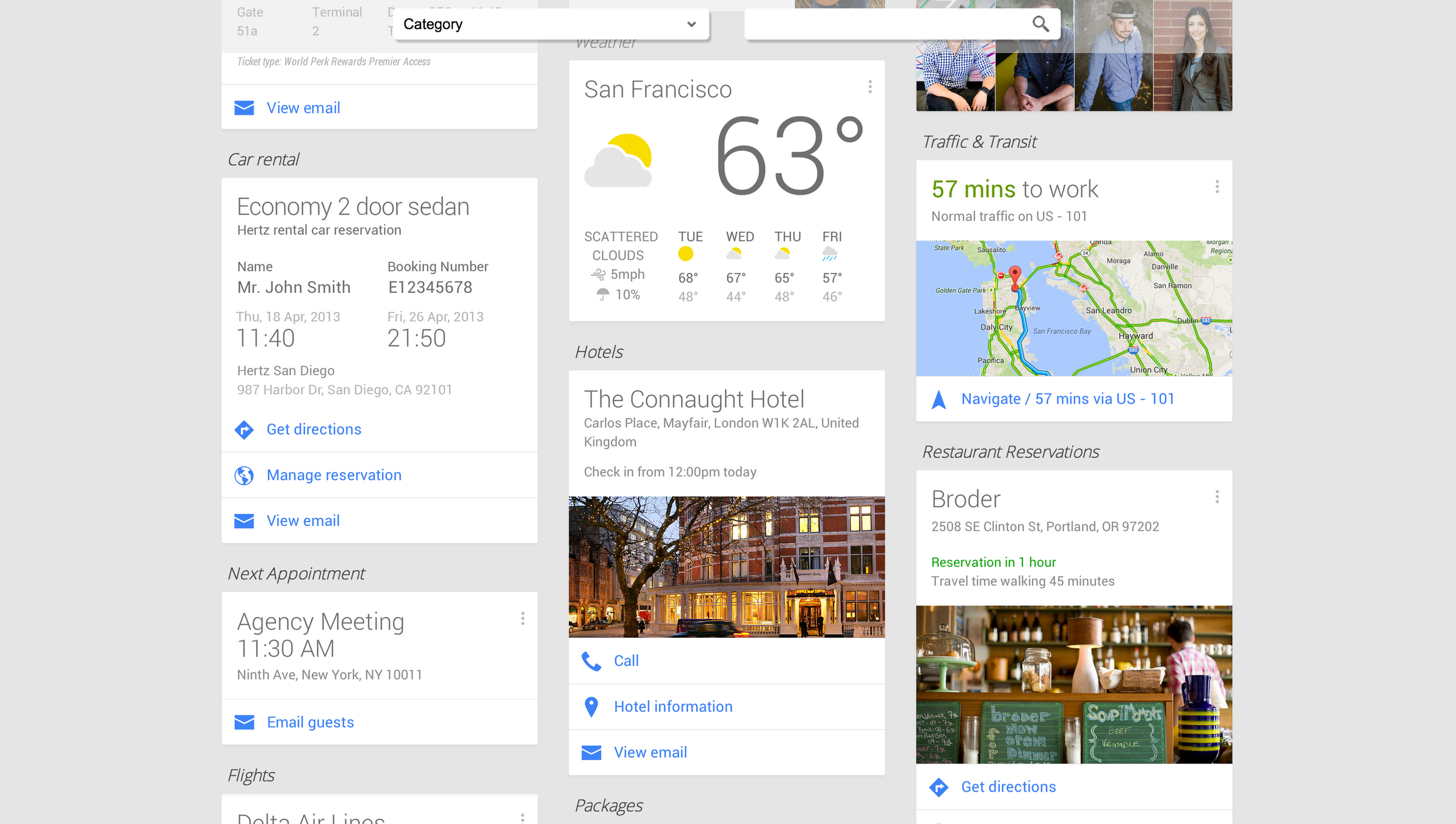Screen dimensions: 1456x824
Task: Click the navigation arrow icon under the traffic map
Action: pyautogui.click(x=939, y=400)
